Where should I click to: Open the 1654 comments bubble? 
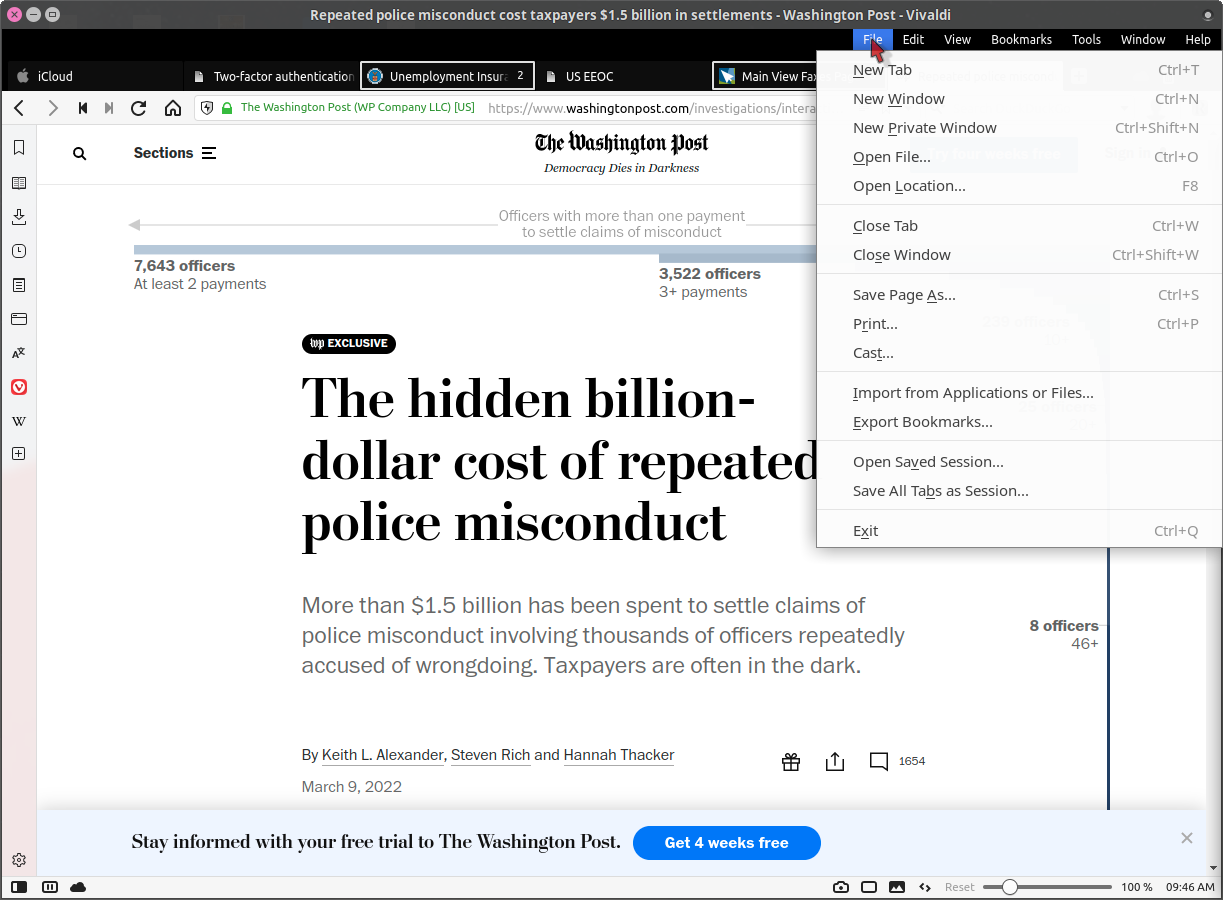click(896, 762)
